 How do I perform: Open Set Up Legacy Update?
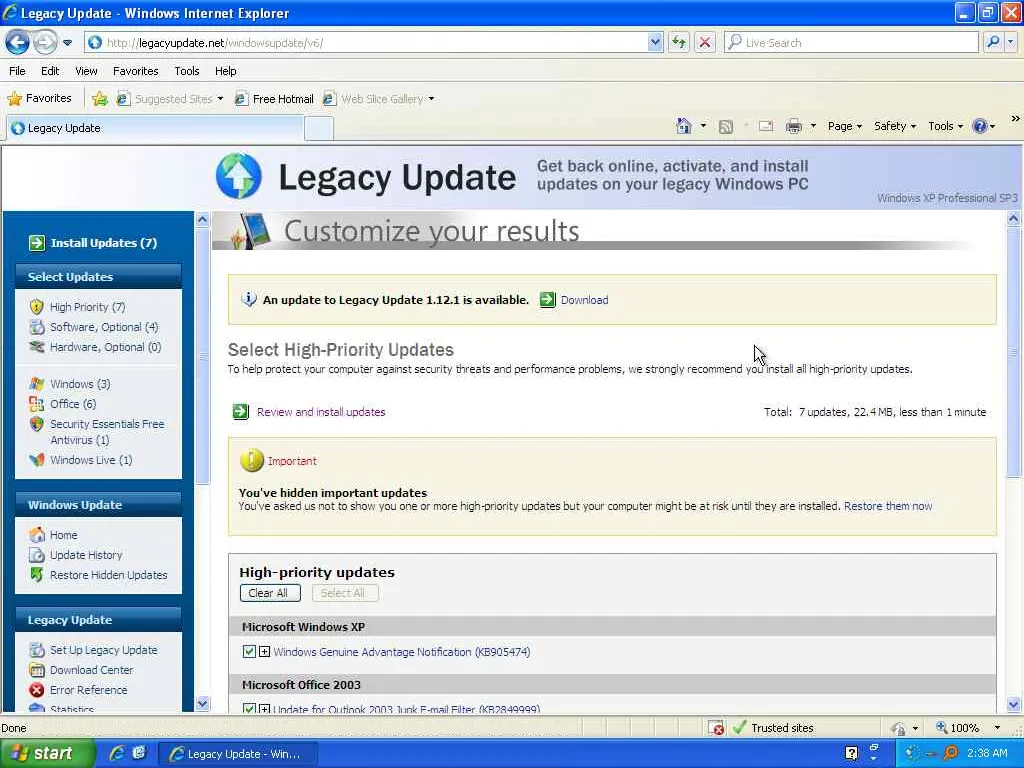pyautogui.click(x=103, y=650)
